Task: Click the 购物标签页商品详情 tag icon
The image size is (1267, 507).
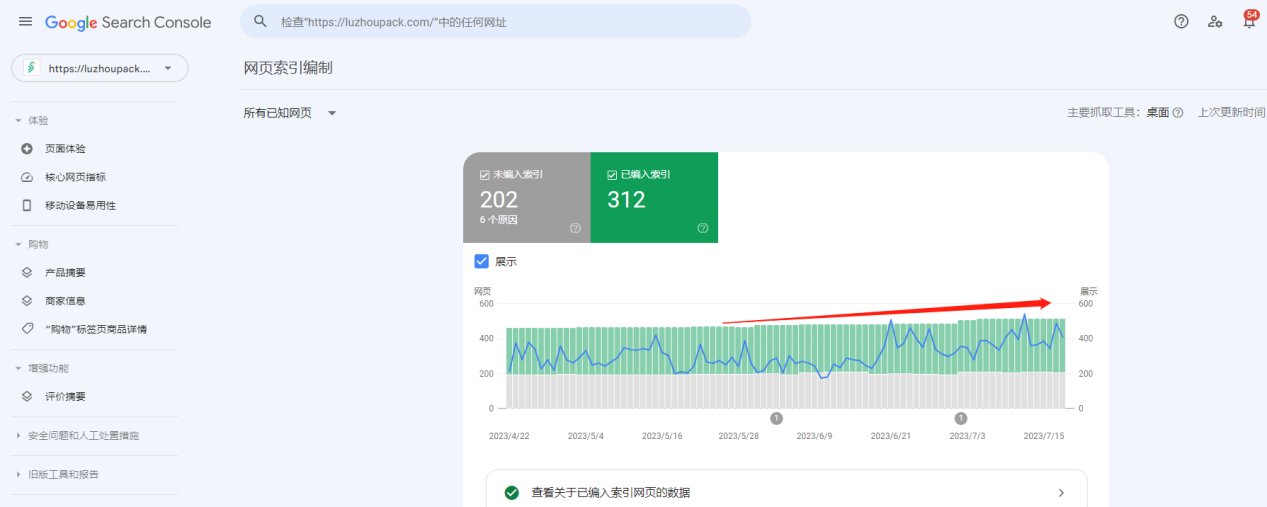Action: [27, 329]
